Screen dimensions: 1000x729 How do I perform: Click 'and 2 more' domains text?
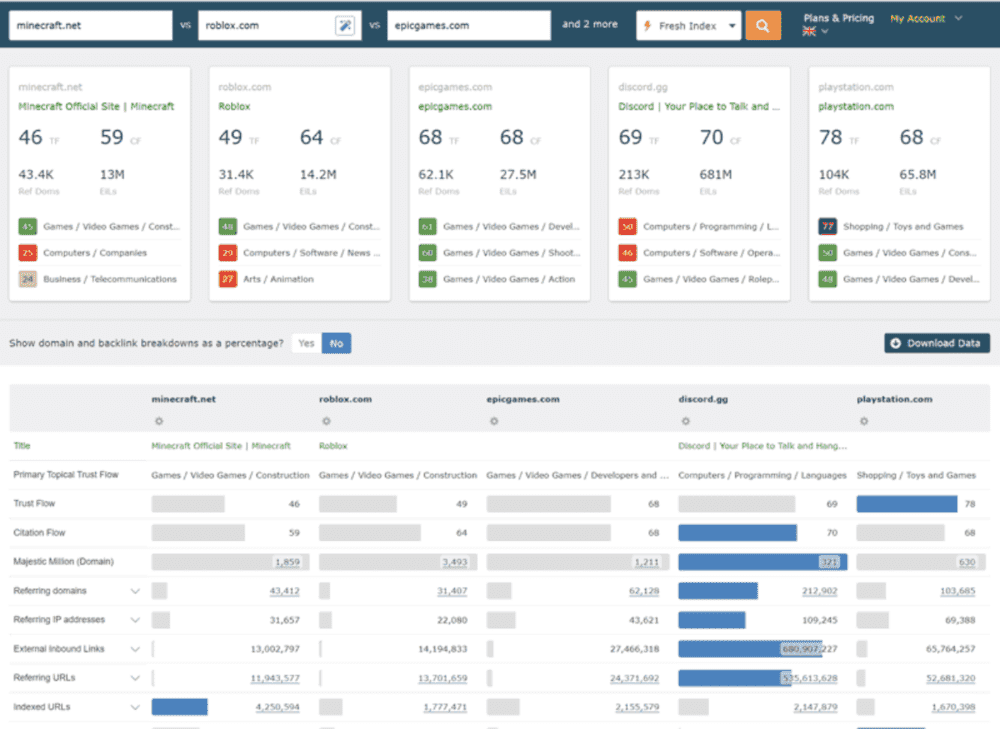590,24
